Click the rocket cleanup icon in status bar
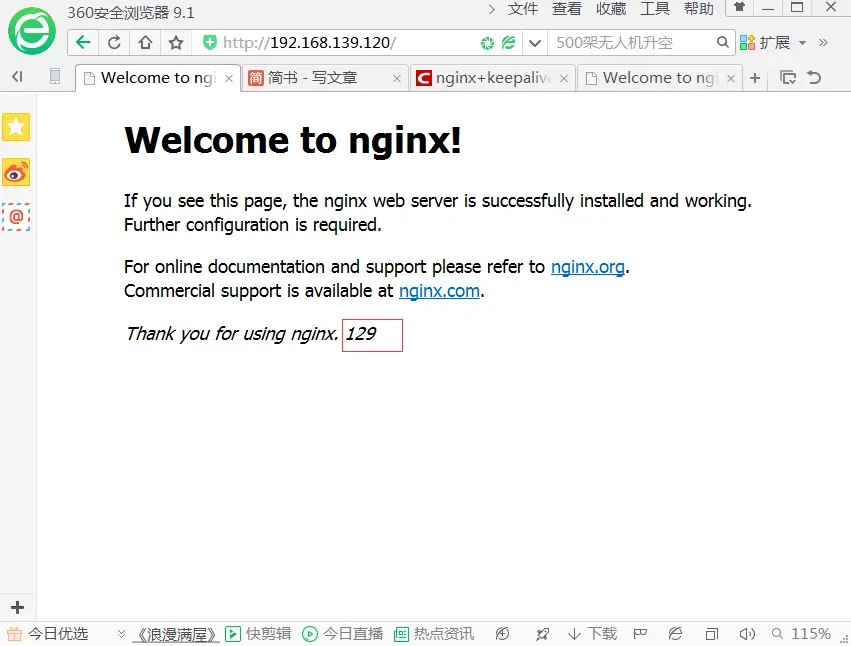Image resolution: width=851 pixels, height=646 pixels. click(542, 634)
